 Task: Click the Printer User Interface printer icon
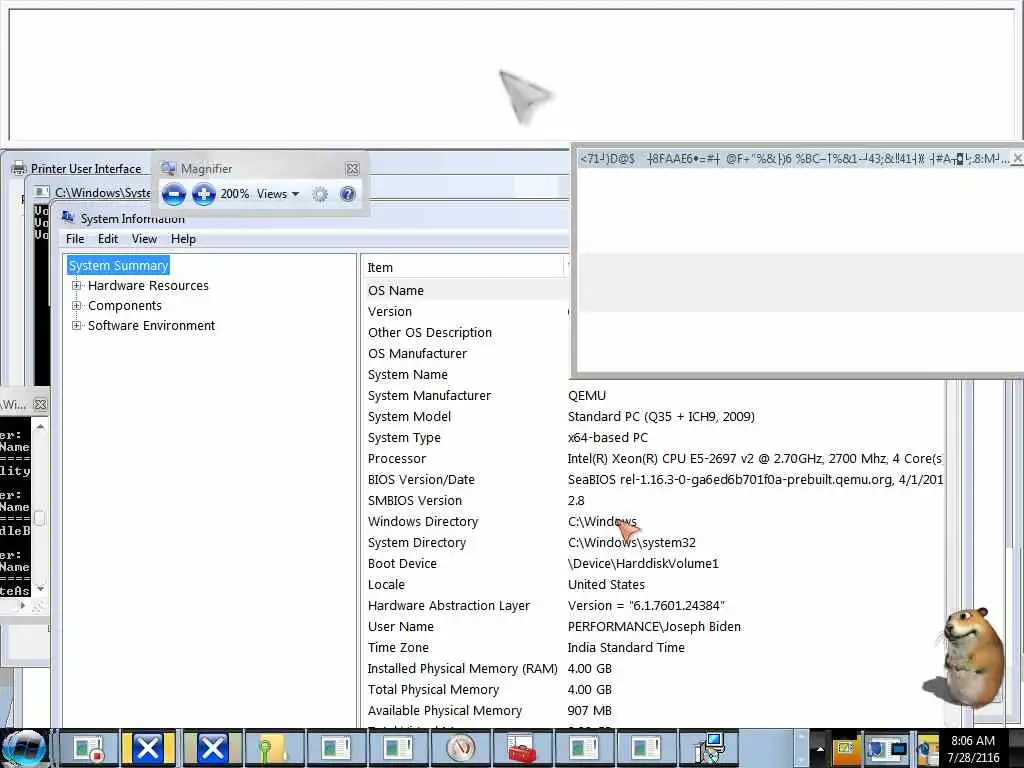[18, 168]
